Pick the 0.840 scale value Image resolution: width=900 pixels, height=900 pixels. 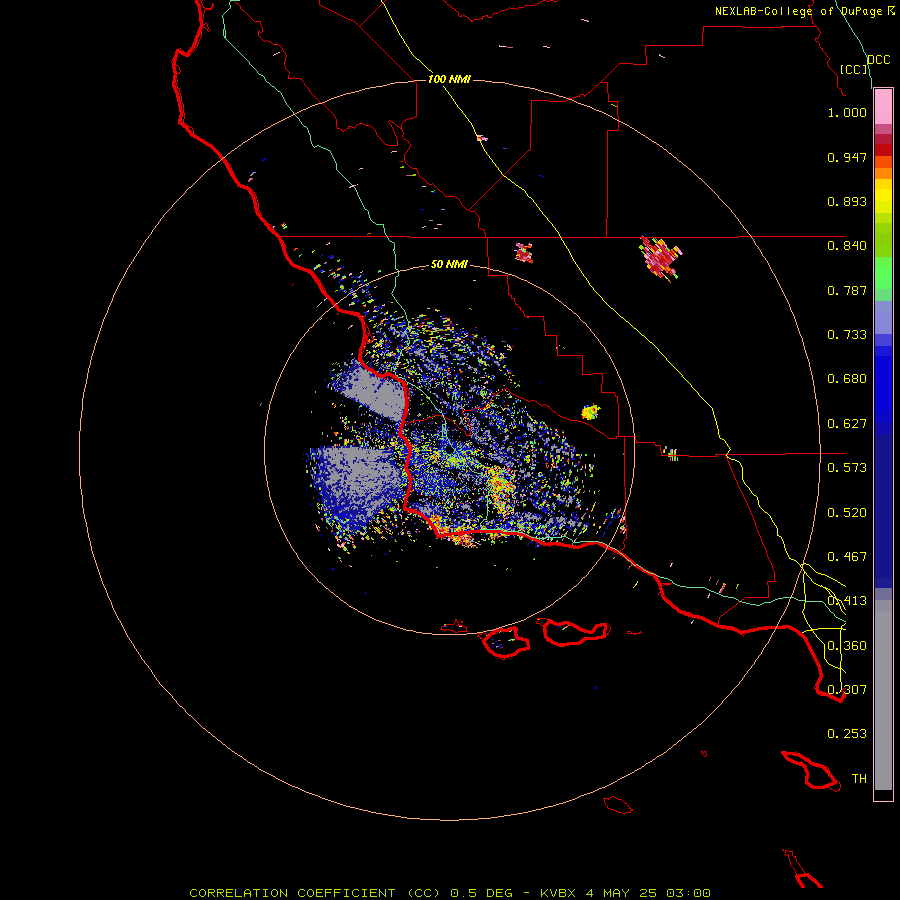pyautogui.click(x=847, y=246)
